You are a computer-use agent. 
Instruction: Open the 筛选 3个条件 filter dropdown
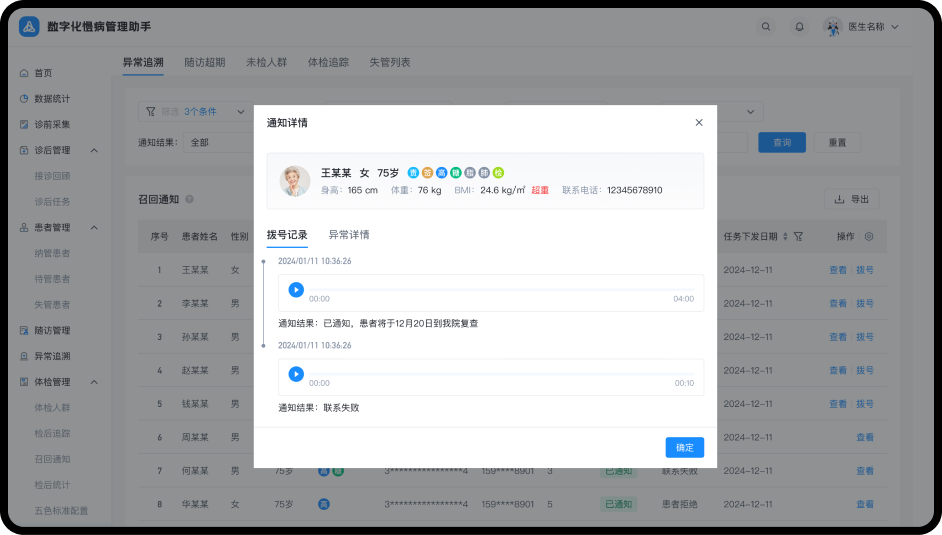[x=196, y=112]
